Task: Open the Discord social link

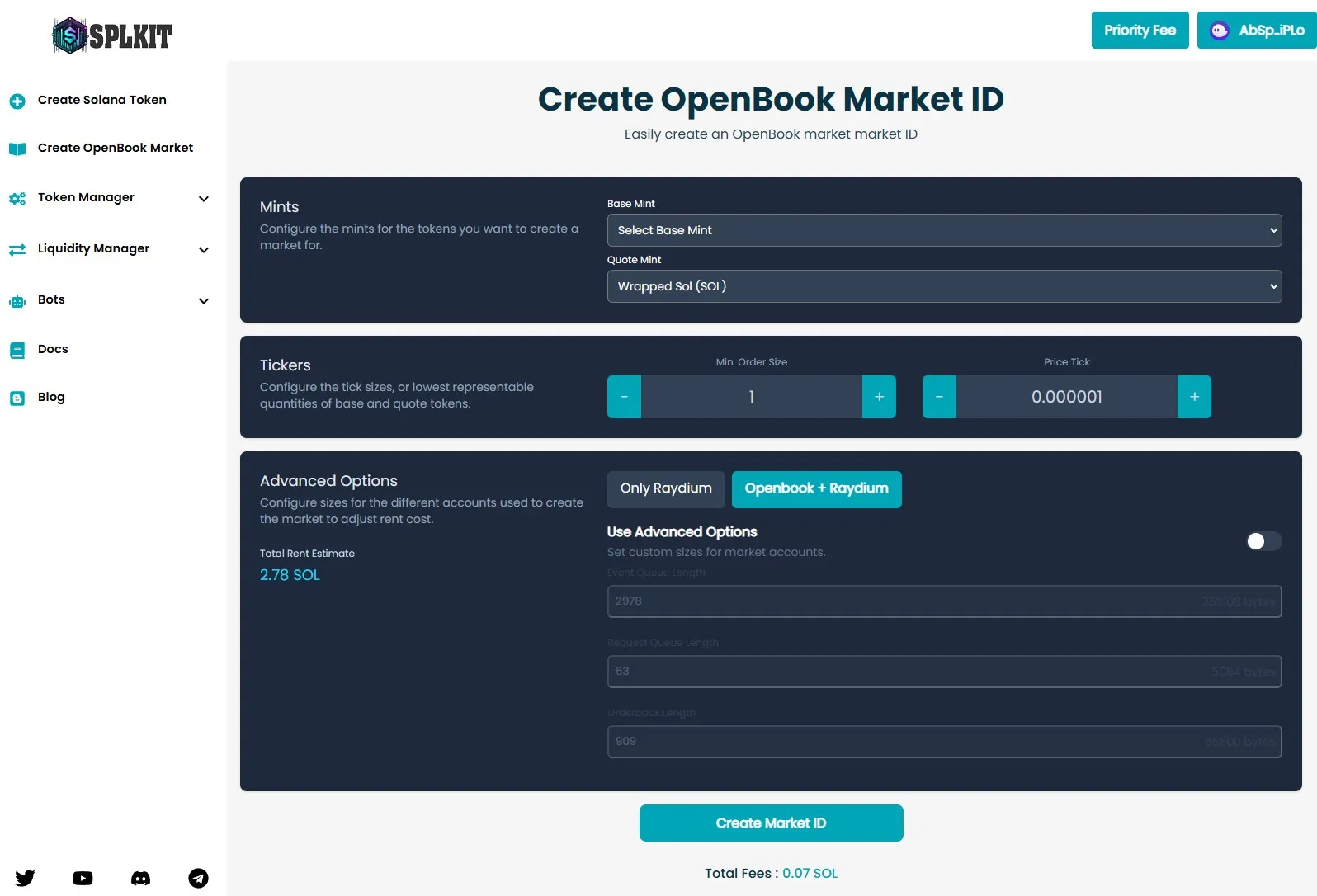Action: click(141, 878)
